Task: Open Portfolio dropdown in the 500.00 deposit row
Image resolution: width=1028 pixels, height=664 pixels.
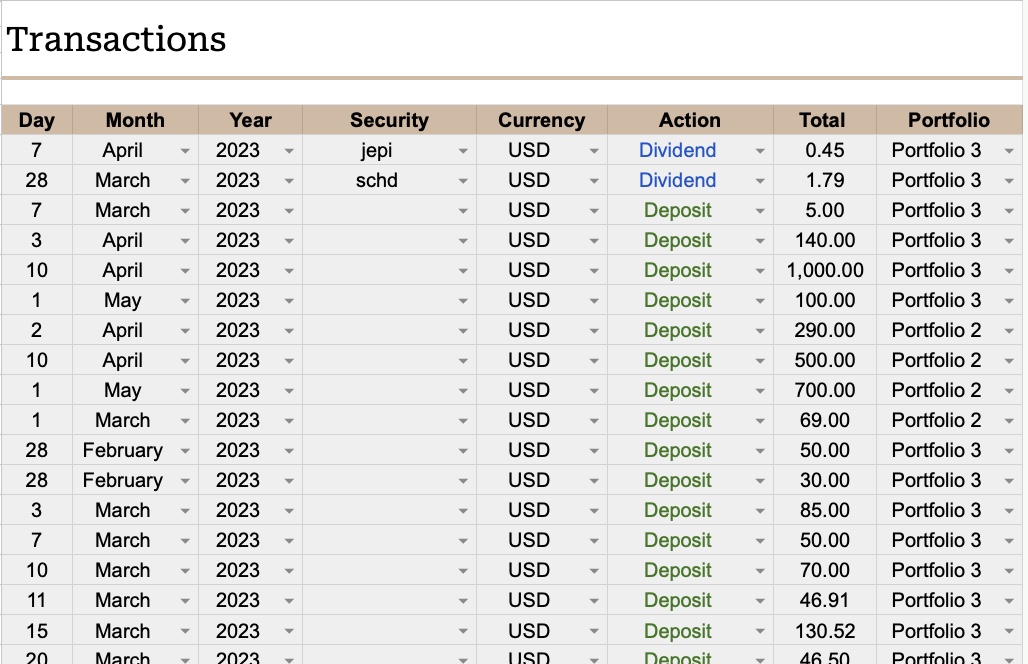Action: (1008, 361)
